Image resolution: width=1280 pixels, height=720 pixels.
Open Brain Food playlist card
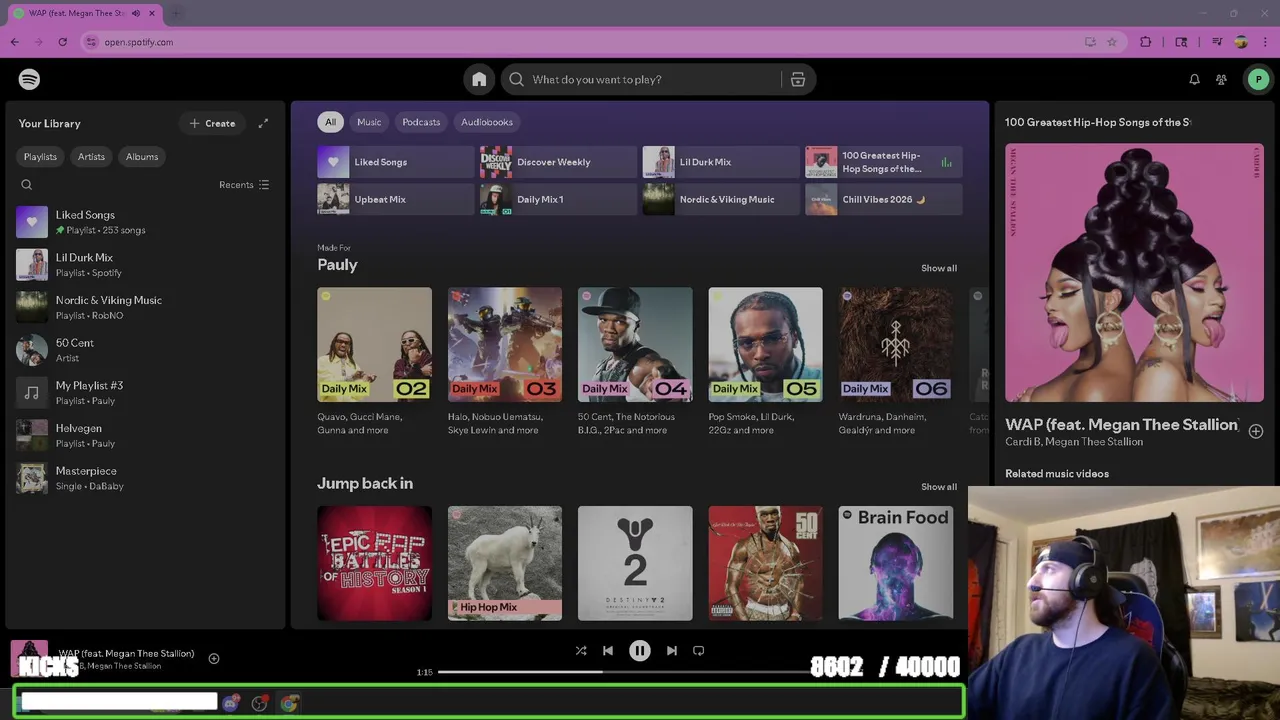point(896,563)
